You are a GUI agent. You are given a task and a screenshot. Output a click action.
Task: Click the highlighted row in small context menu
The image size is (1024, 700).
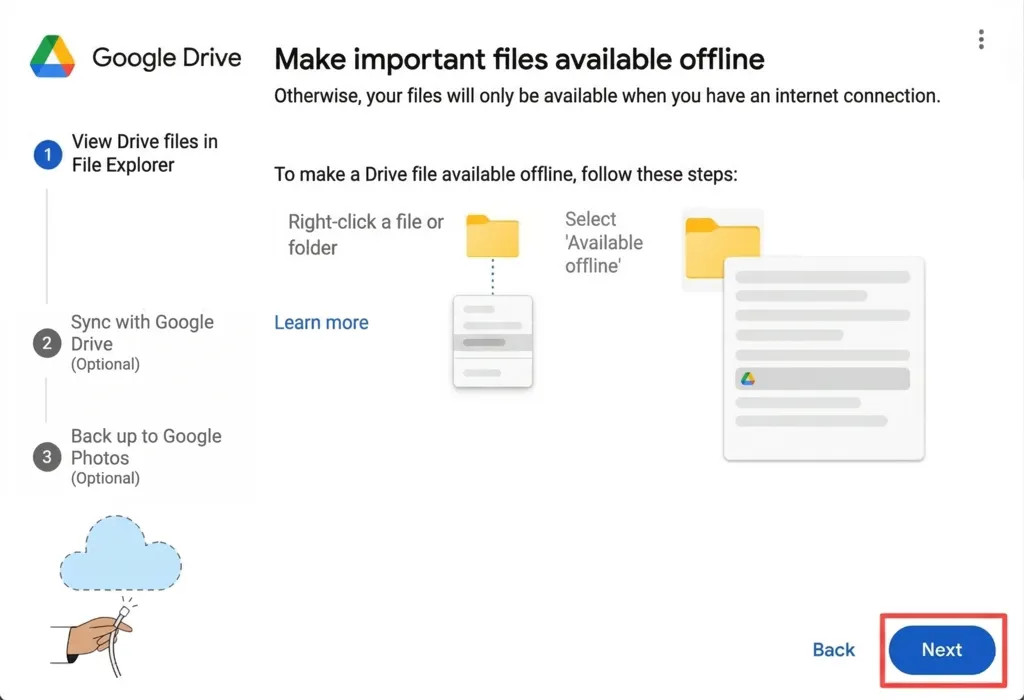pyautogui.click(x=492, y=342)
